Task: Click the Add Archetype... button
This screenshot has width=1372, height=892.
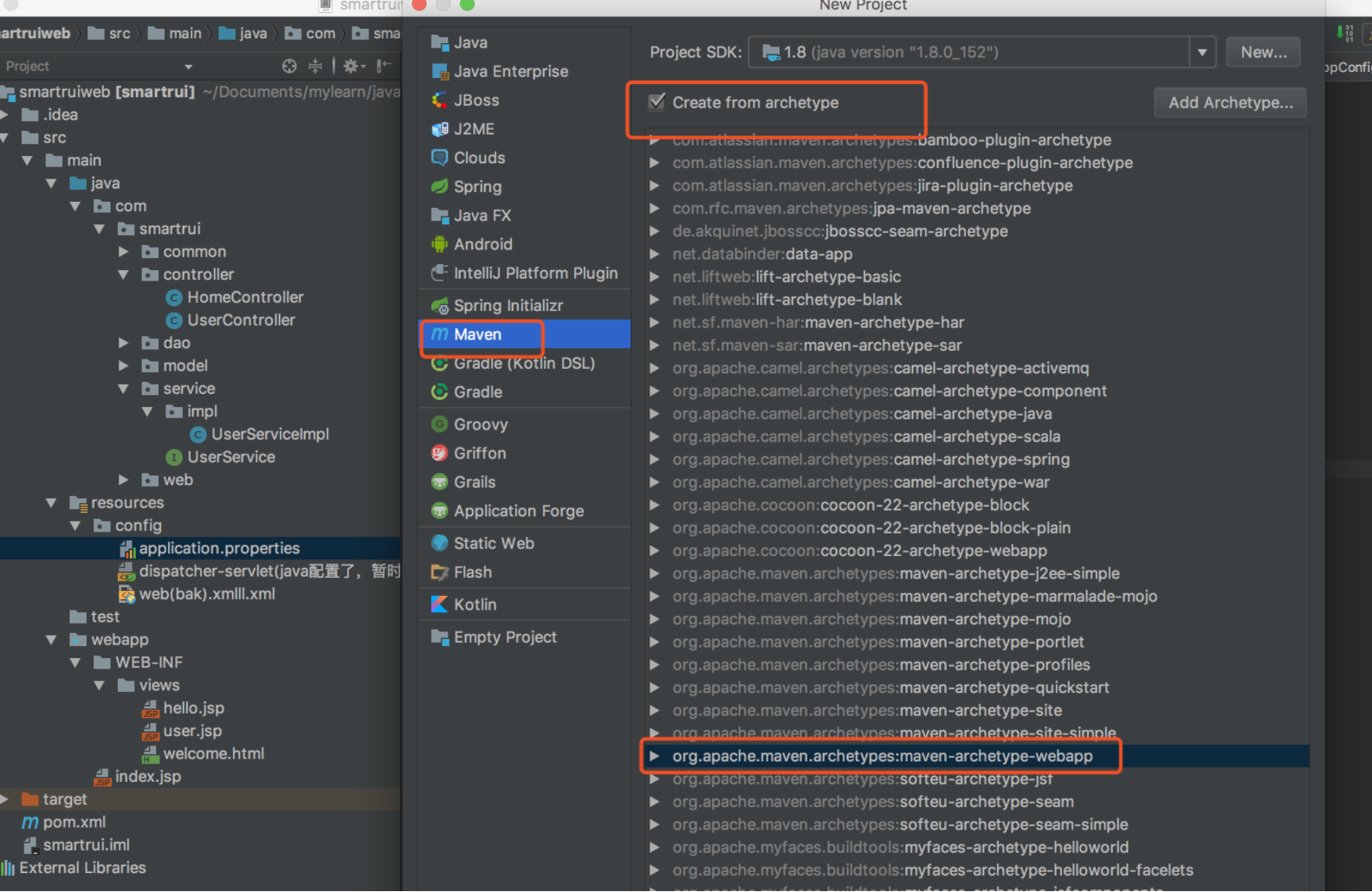Action: click(x=1230, y=102)
